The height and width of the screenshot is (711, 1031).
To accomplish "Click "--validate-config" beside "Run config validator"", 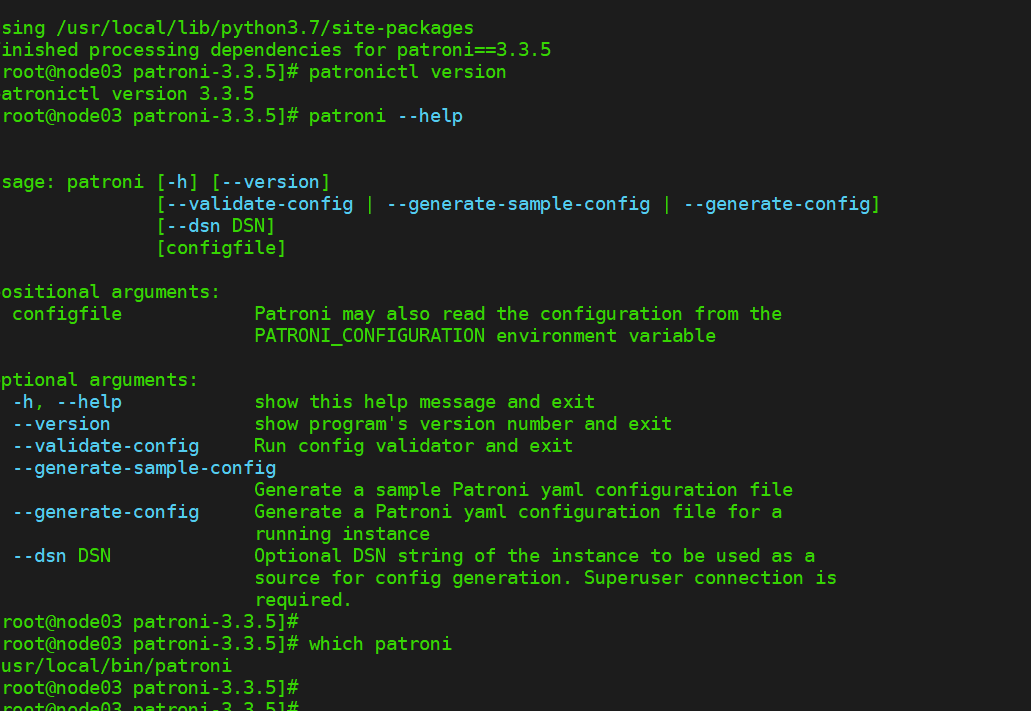I will pyautogui.click(x=105, y=446).
